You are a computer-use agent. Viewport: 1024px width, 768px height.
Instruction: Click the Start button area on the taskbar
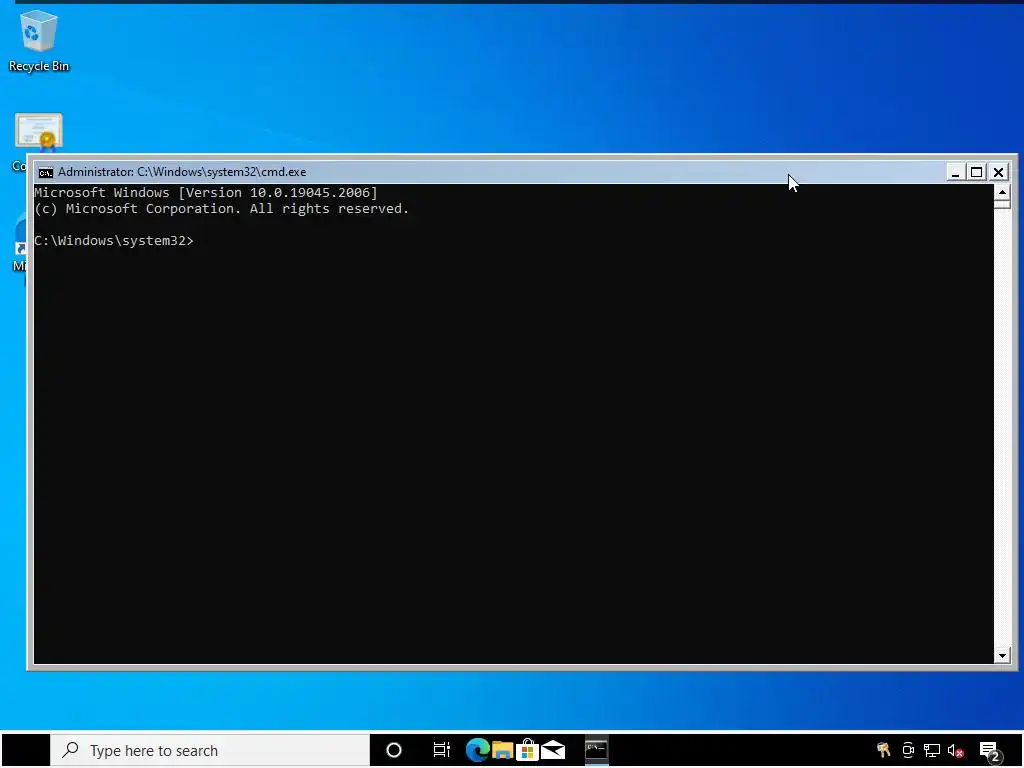point(25,750)
